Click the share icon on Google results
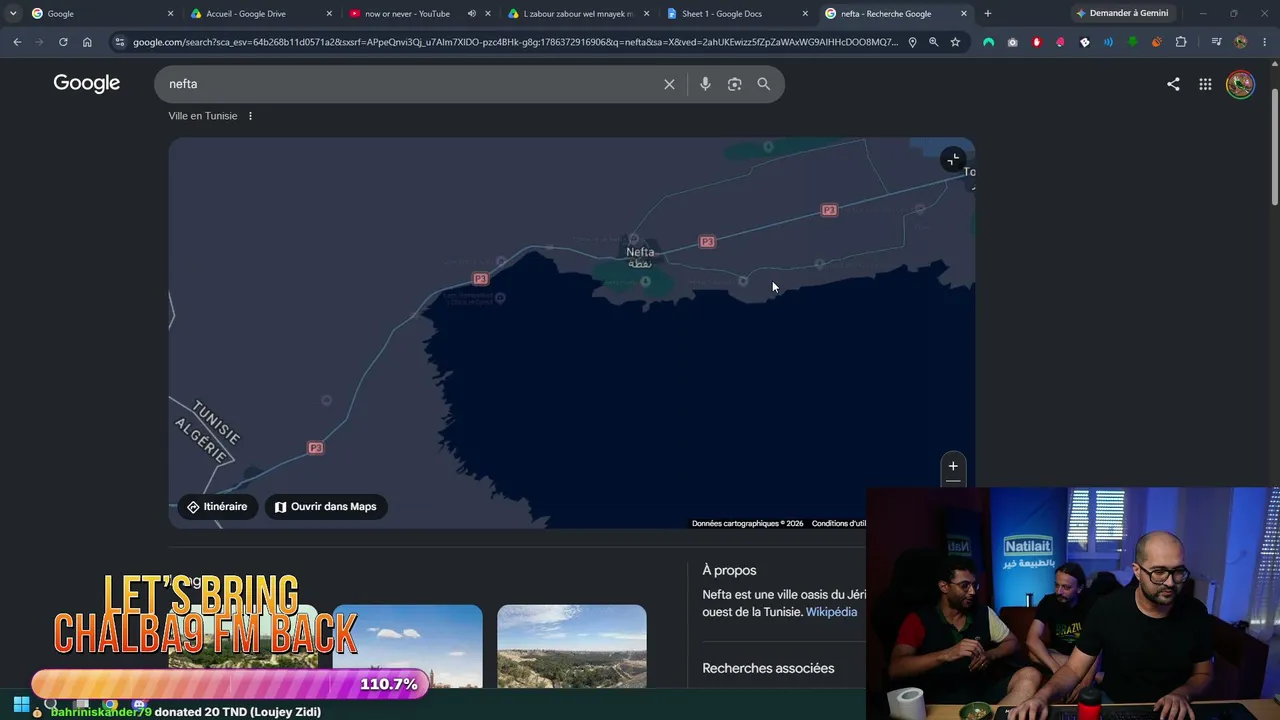 (x=1173, y=84)
